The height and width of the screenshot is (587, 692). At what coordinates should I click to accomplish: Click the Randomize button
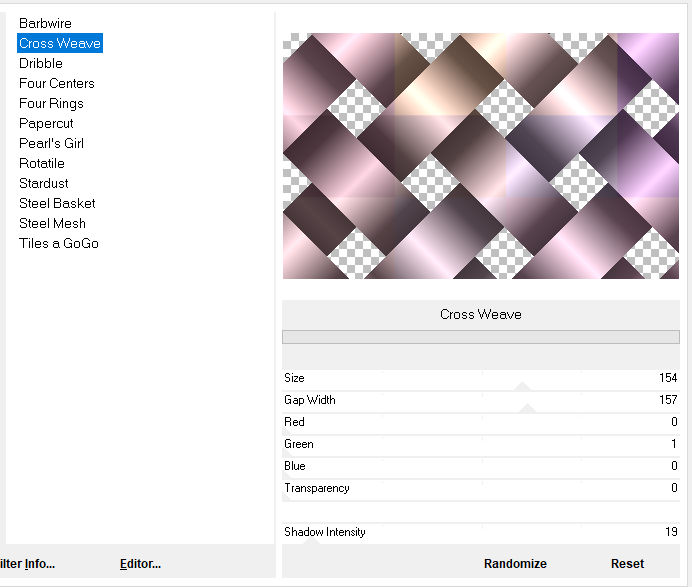(515, 563)
